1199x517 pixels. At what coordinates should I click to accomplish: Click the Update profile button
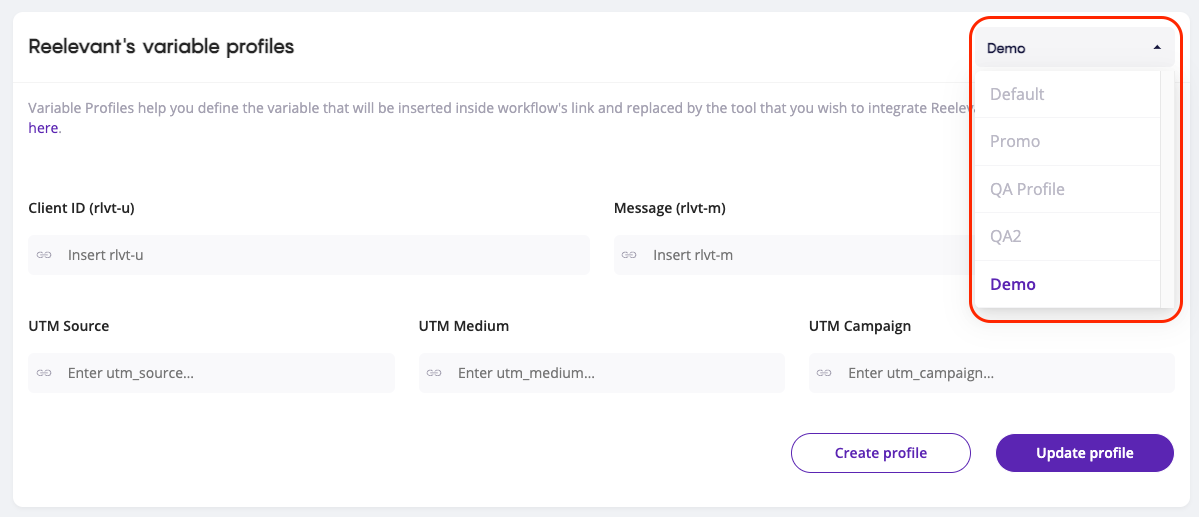[x=1084, y=453]
